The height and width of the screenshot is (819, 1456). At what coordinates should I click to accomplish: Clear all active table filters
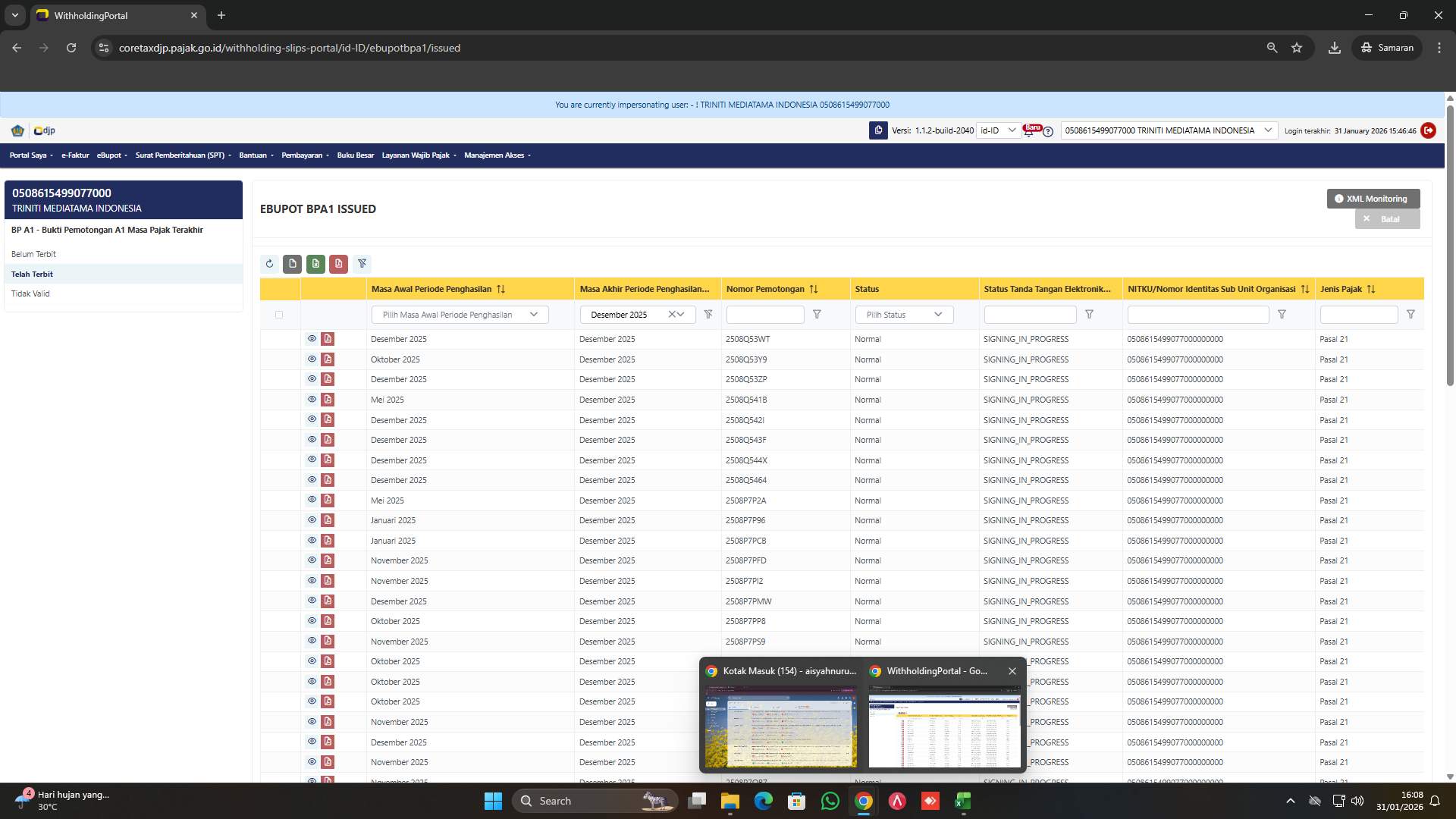click(x=362, y=264)
